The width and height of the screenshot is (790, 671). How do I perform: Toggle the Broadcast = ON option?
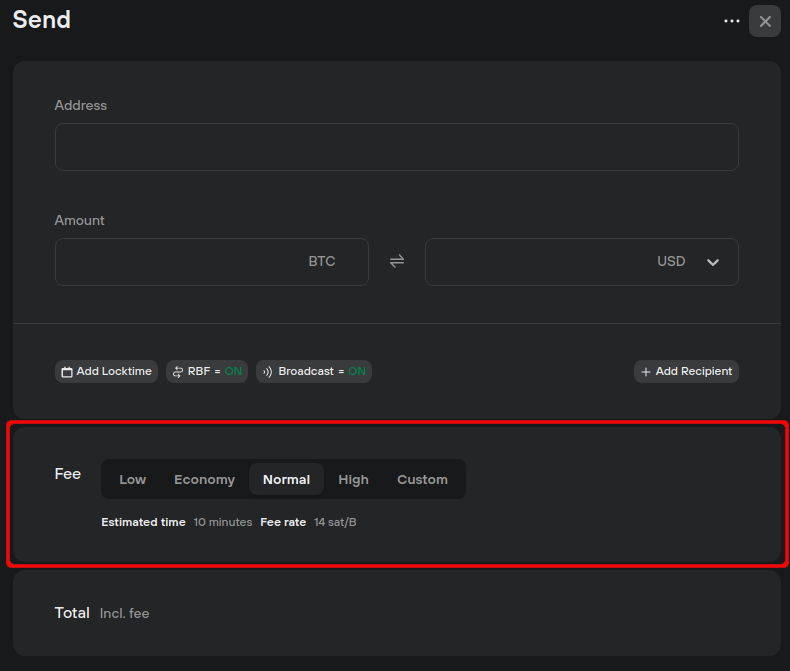pyautogui.click(x=314, y=371)
